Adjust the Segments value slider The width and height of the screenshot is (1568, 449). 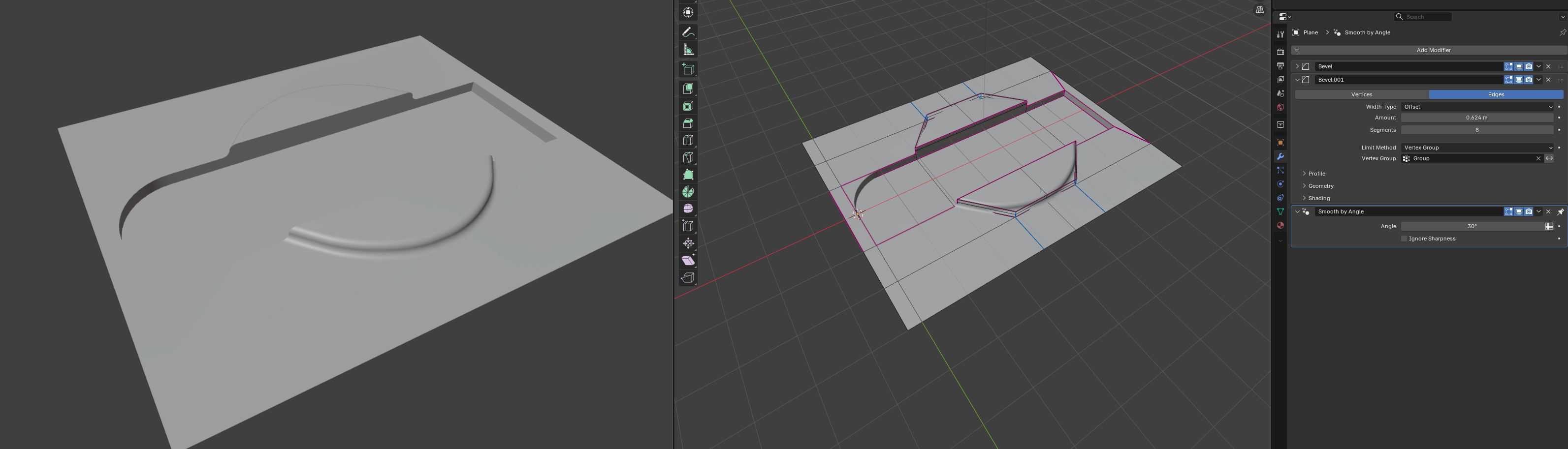1477,130
